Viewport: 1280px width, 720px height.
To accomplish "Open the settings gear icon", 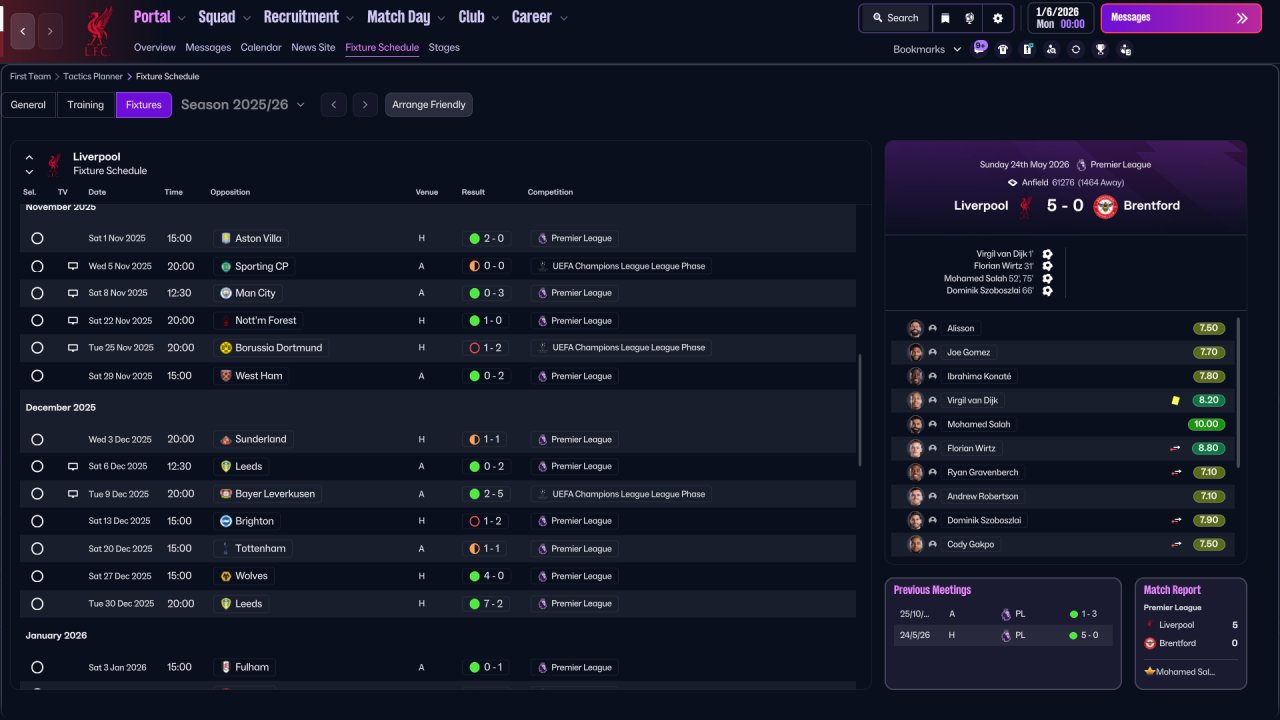I will pyautogui.click(x=998, y=18).
